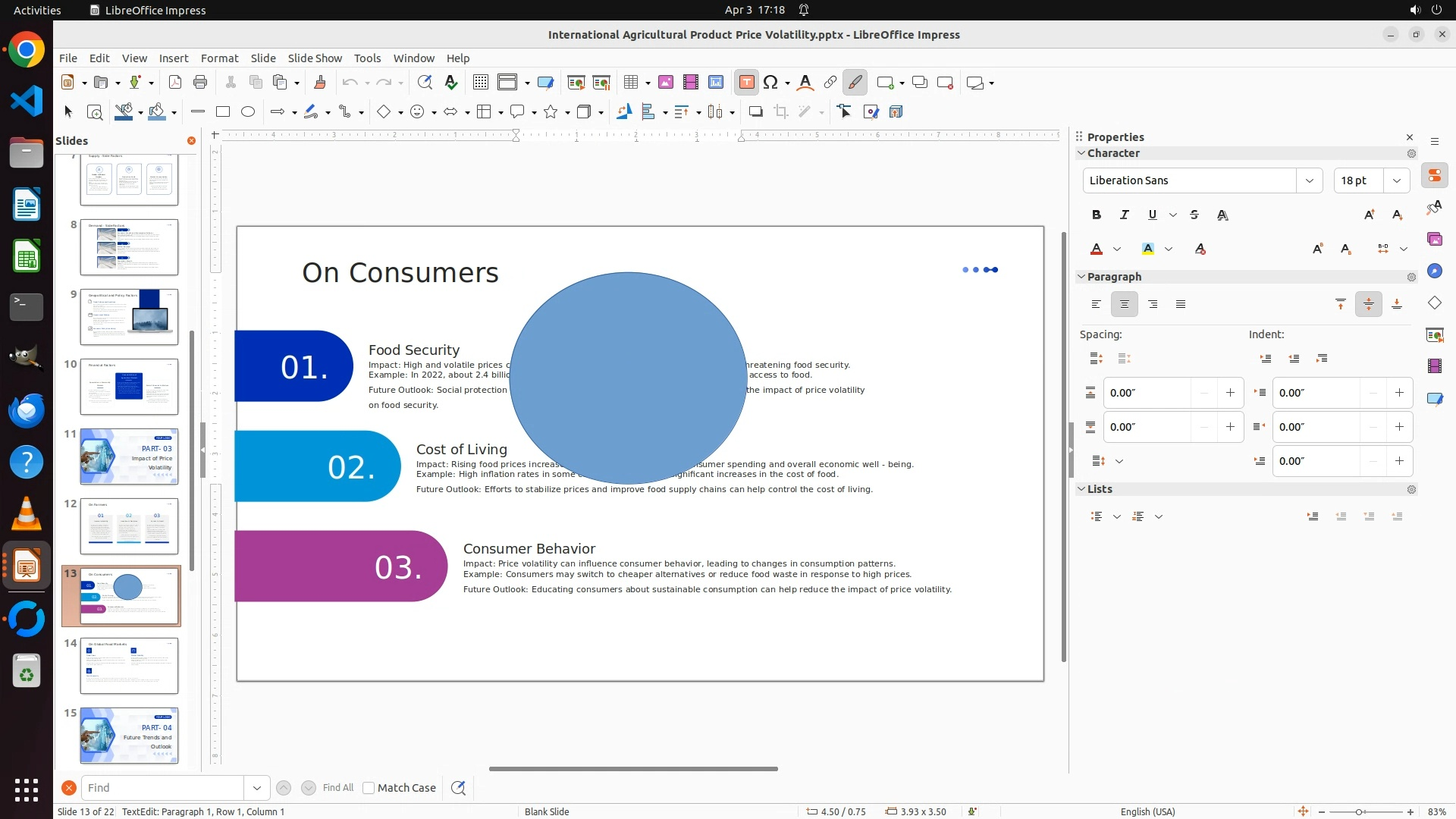
Task: Click the font color swatch
Action: click(1097, 249)
